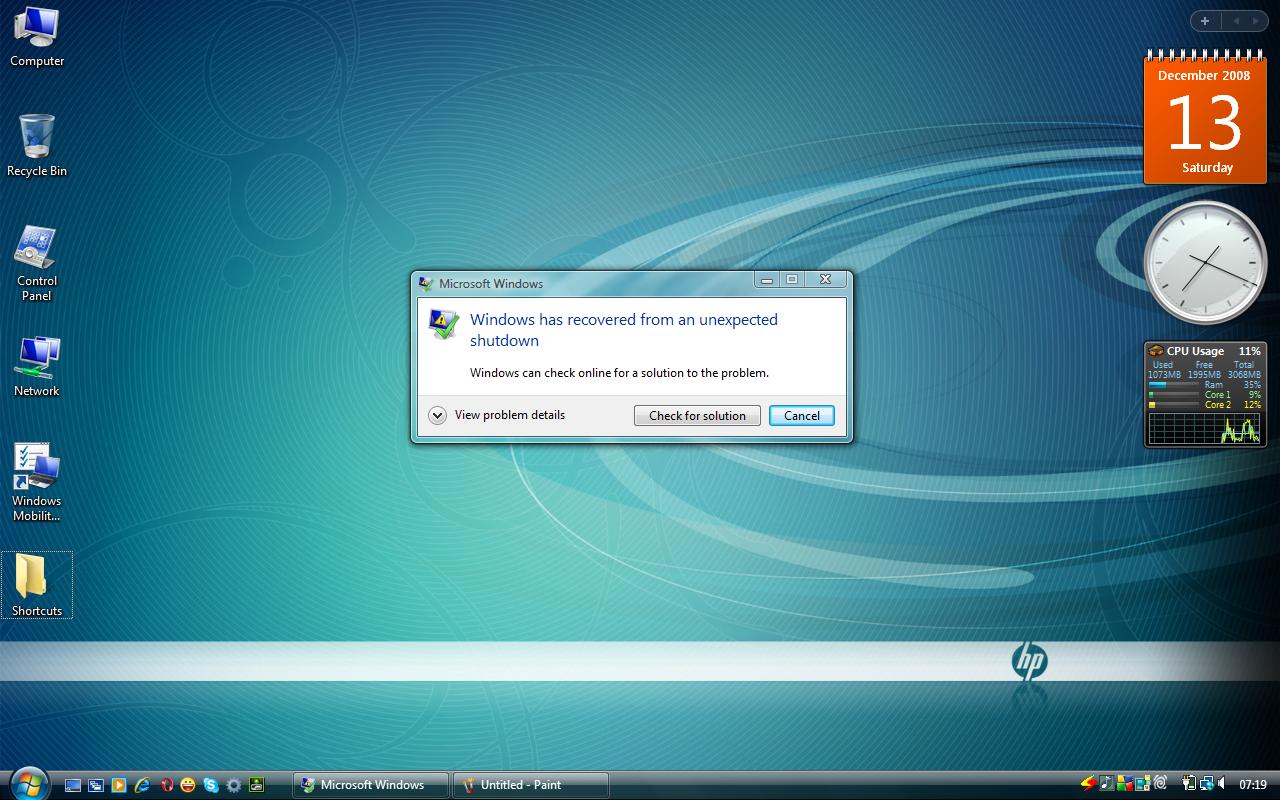This screenshot has height=800, width=1280.
Task: Add a gadget with sidebar plus button
Action: (x=1205, y=21)
